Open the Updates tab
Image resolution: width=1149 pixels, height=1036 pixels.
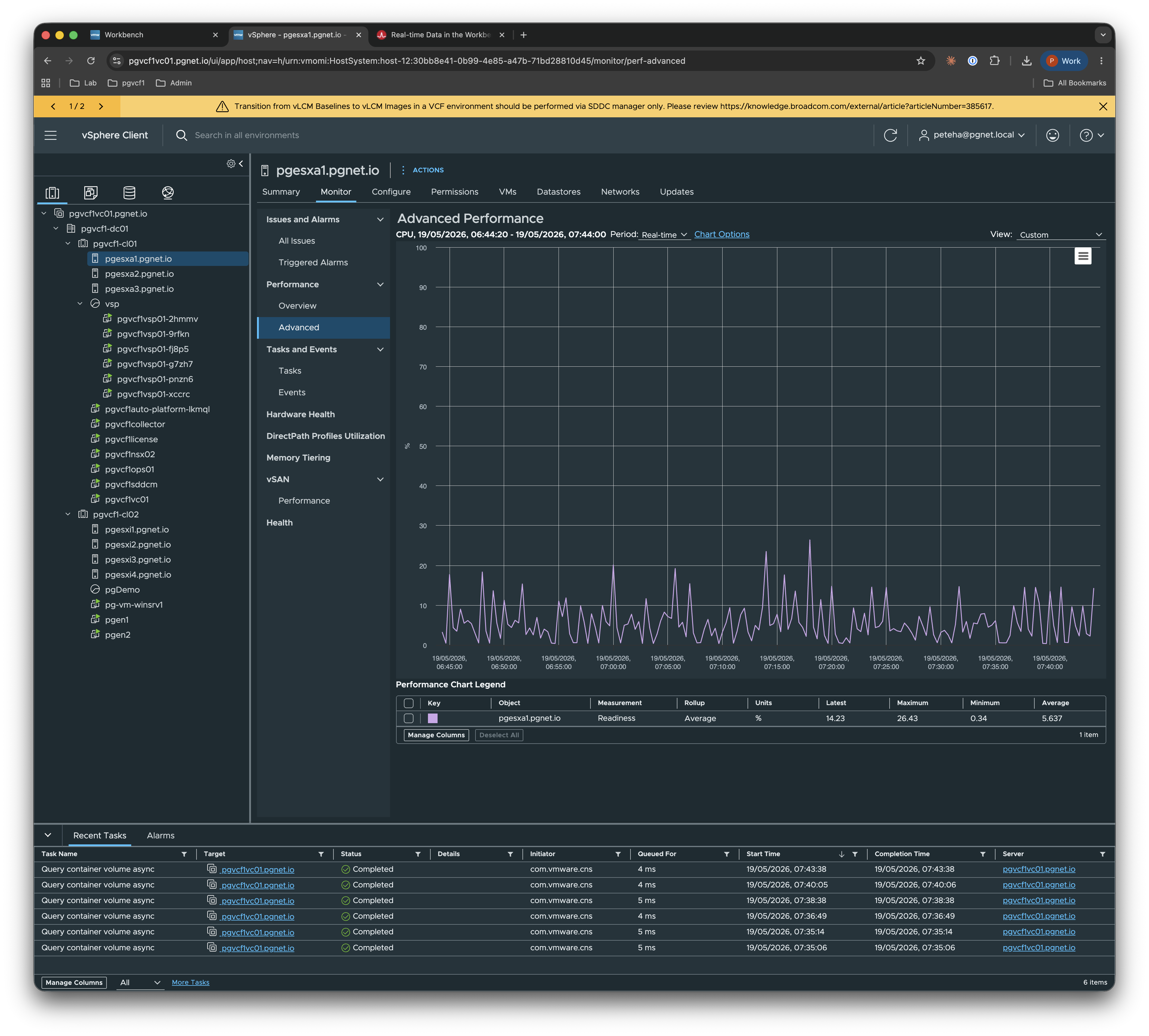[x=677, y=192]
